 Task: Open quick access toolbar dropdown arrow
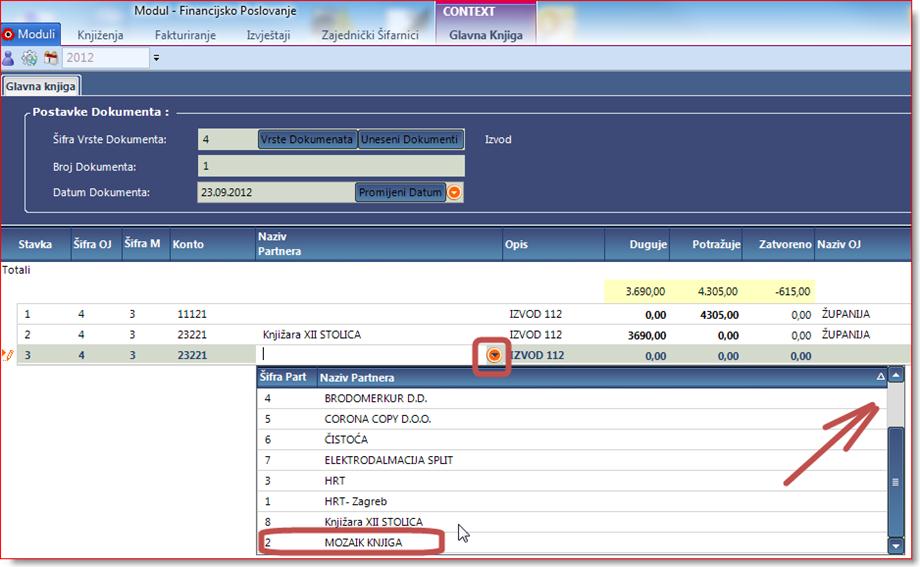point(156,58)
